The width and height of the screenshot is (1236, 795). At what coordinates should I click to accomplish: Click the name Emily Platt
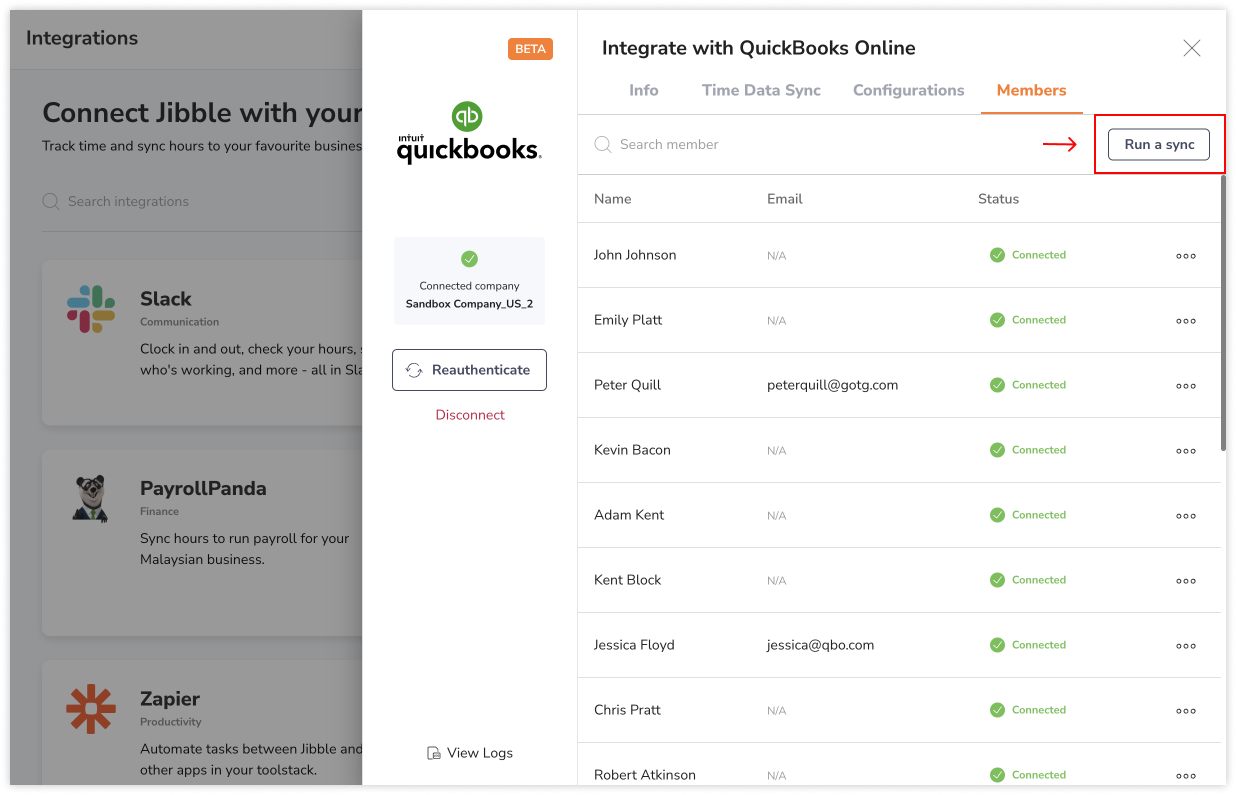628,320
